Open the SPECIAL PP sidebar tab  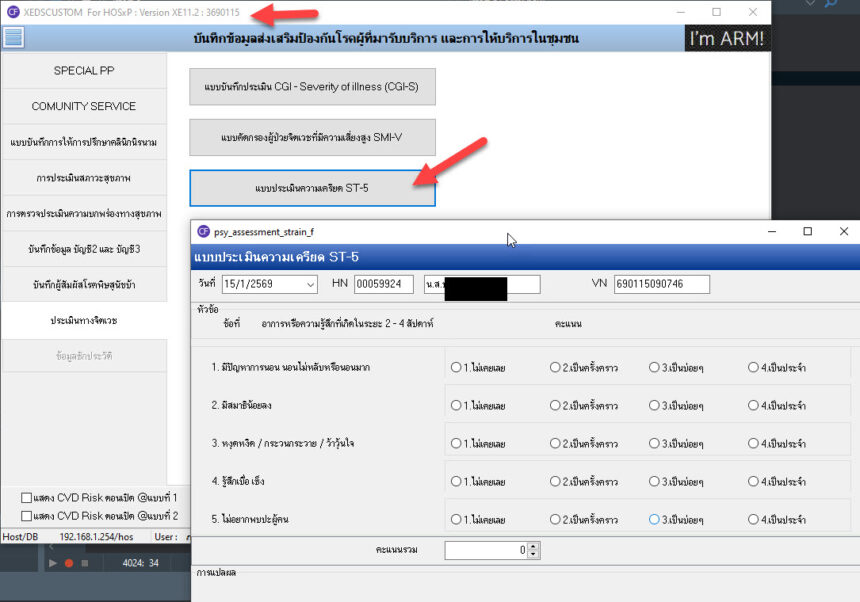pos(84,71)
